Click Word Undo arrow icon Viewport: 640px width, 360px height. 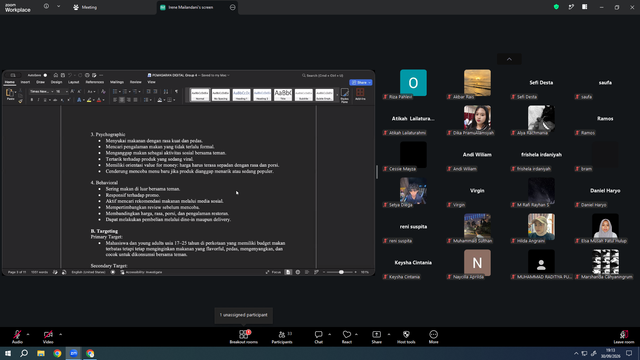click(70, 75)
